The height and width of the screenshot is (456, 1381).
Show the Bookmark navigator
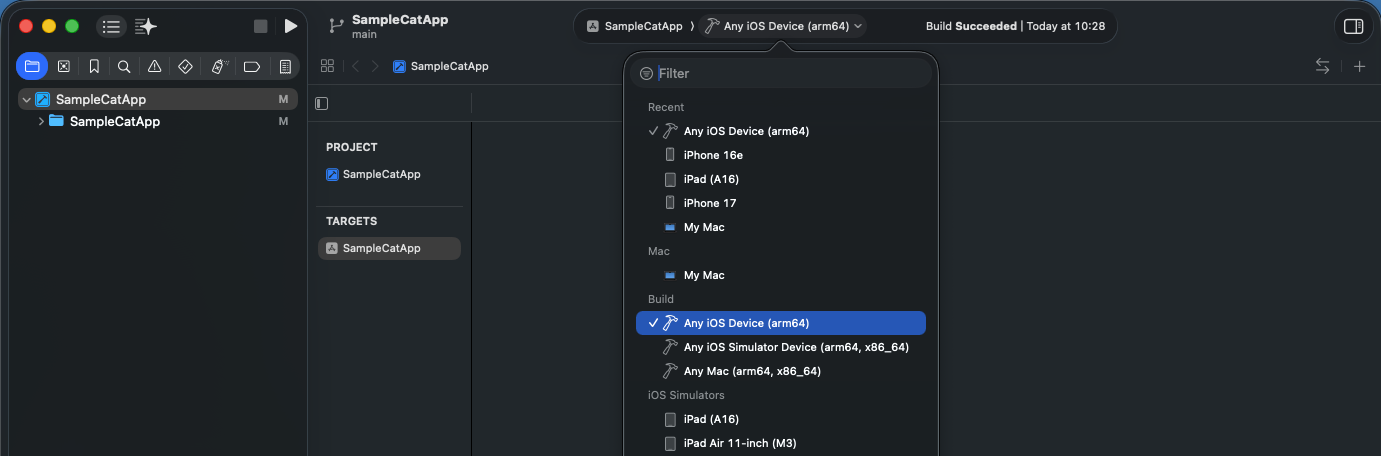coord(94,66)
